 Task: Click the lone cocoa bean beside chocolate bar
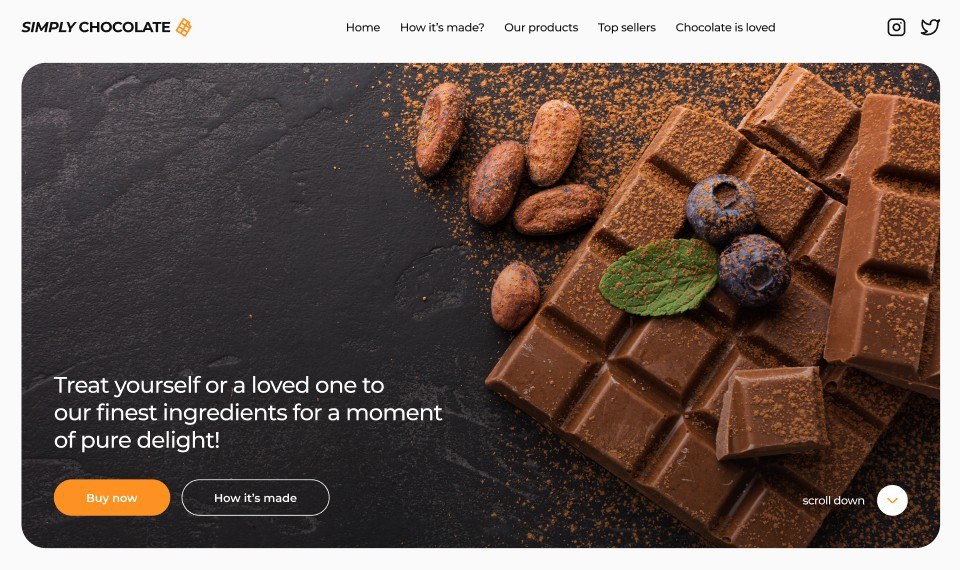515,296
